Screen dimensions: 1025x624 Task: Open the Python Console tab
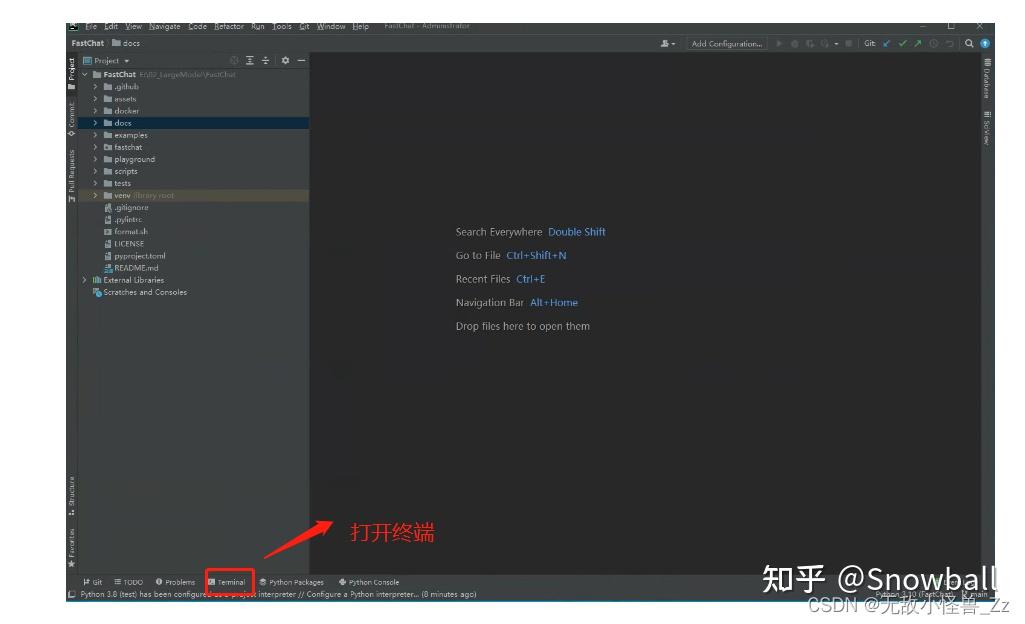[x=369, y=582]
